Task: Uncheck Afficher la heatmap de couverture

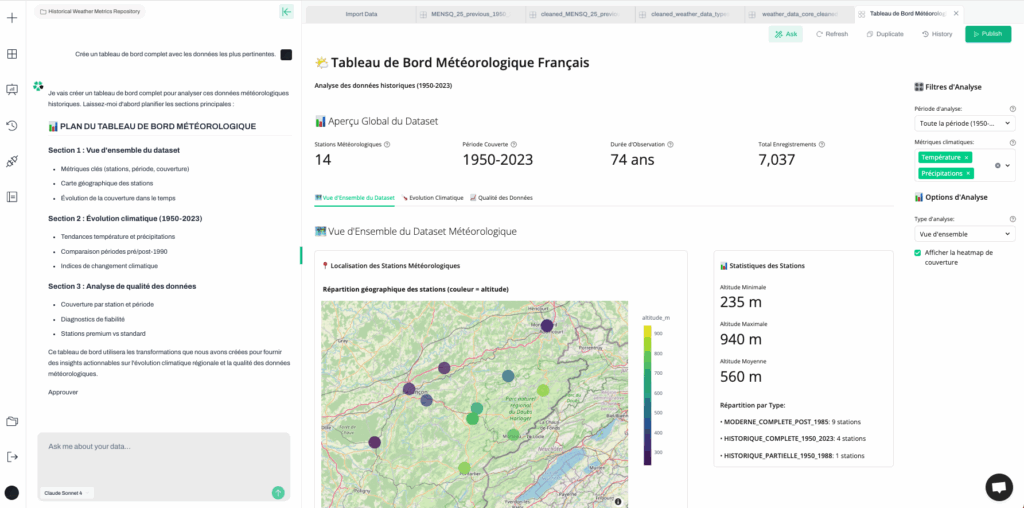Action: pyautogui.click(x=918, y=253)
